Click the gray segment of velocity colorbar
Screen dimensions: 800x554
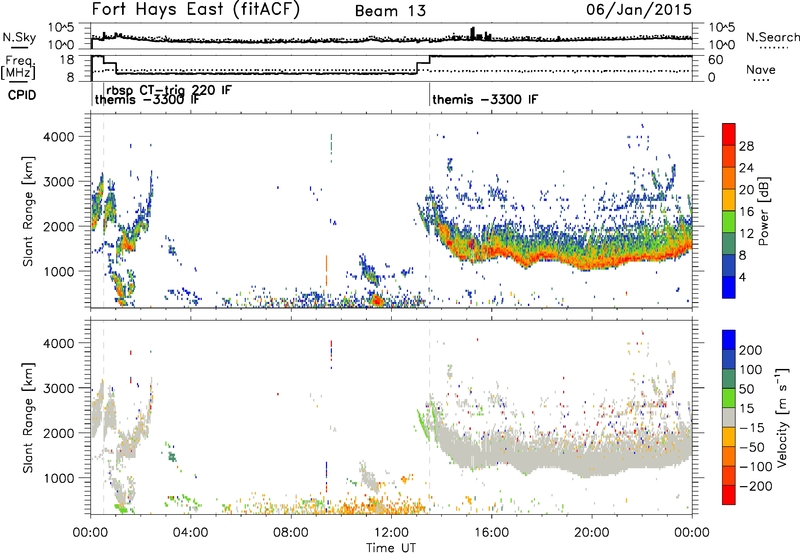tap(729, 418)
